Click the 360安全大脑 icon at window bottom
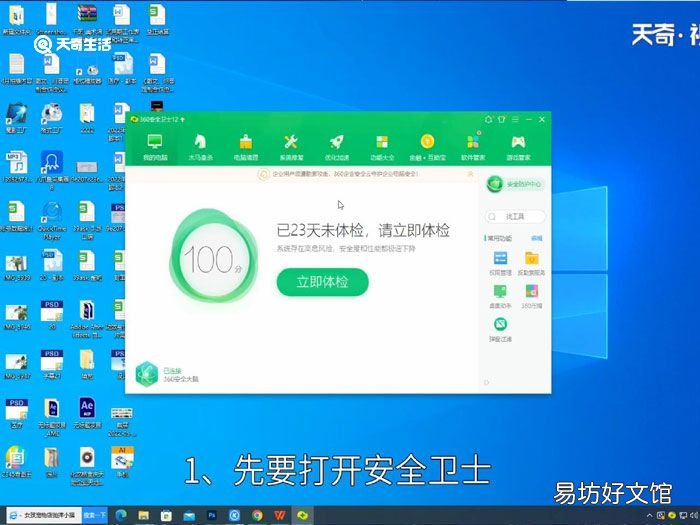This screenshot has width=700, height=525. (x=147, y=374)
